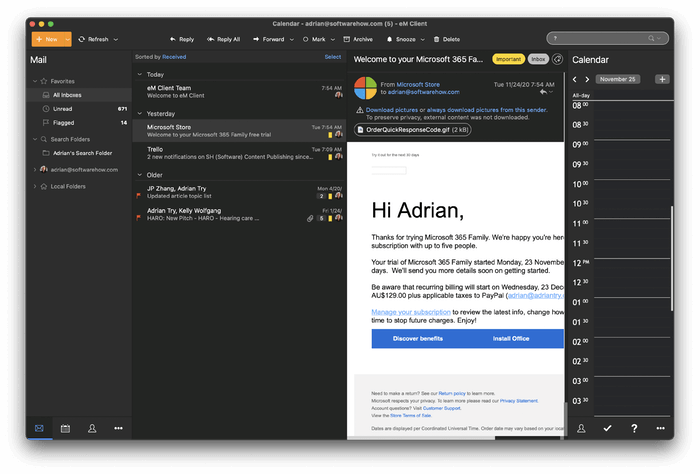The width and height of the screenshot is (700, 474).
Task: Delete the selected message
Action: tap(444, 39)
